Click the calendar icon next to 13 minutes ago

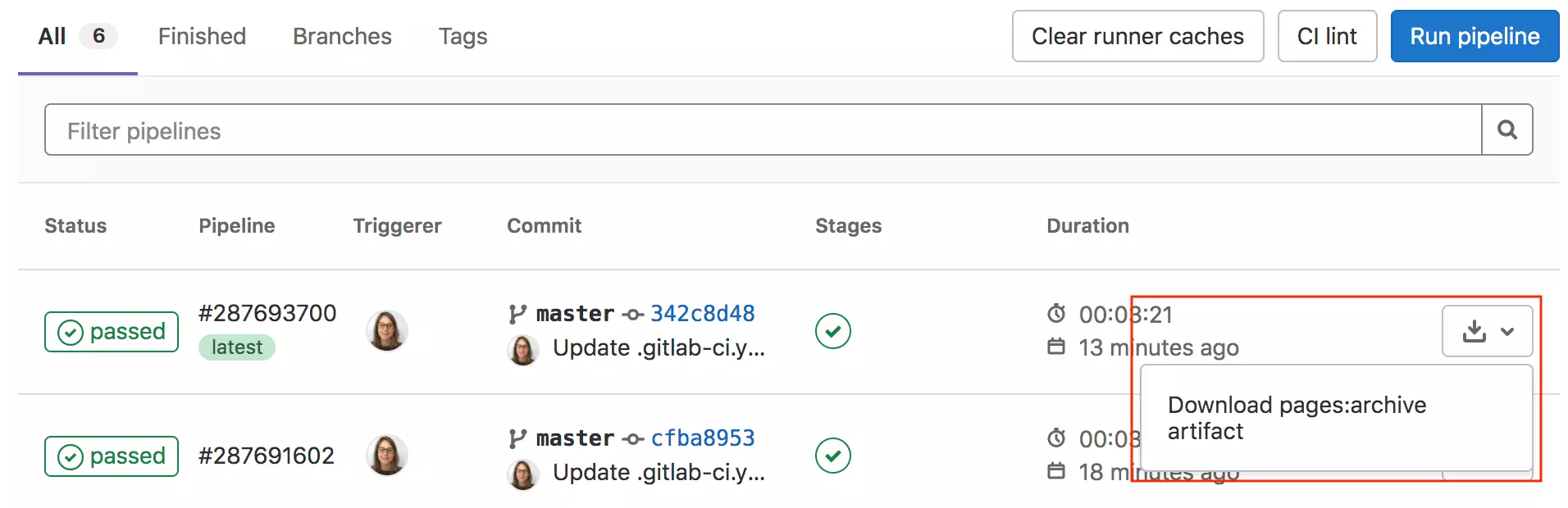[x=1056, y=347]
